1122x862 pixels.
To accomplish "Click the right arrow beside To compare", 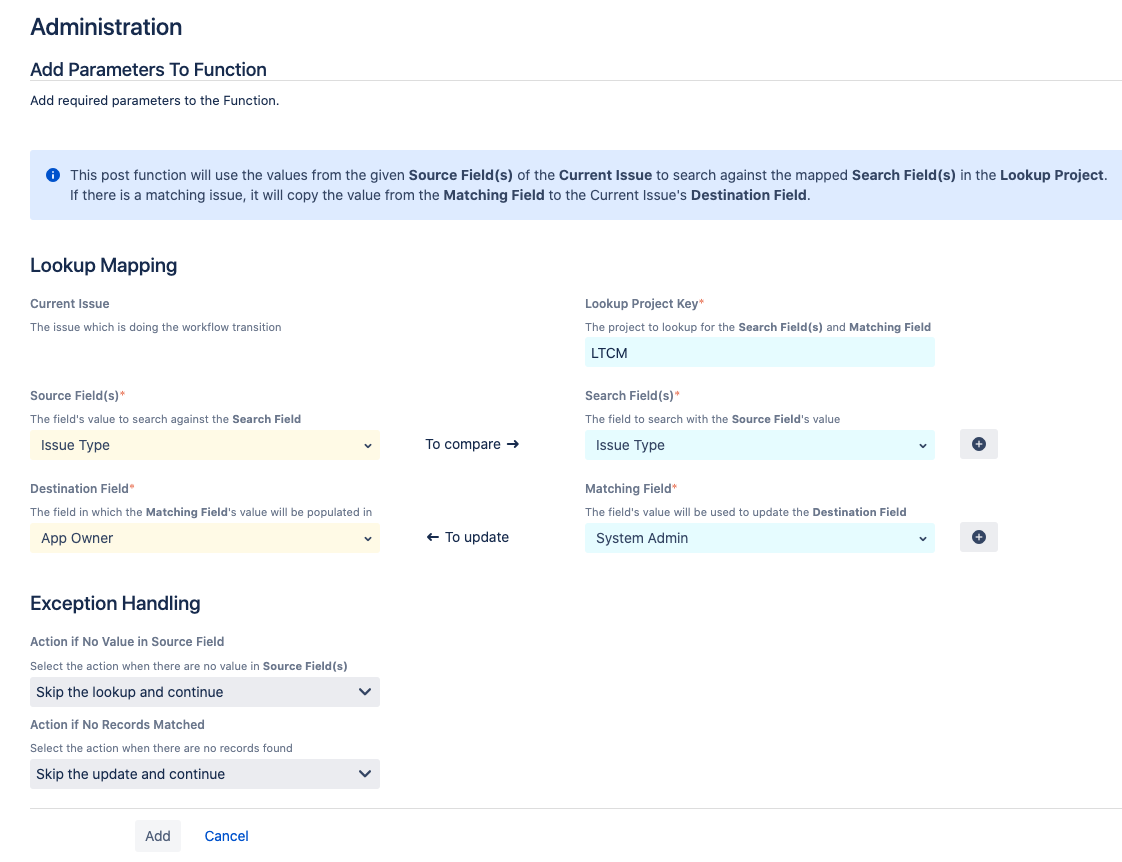I will [513, 444].
